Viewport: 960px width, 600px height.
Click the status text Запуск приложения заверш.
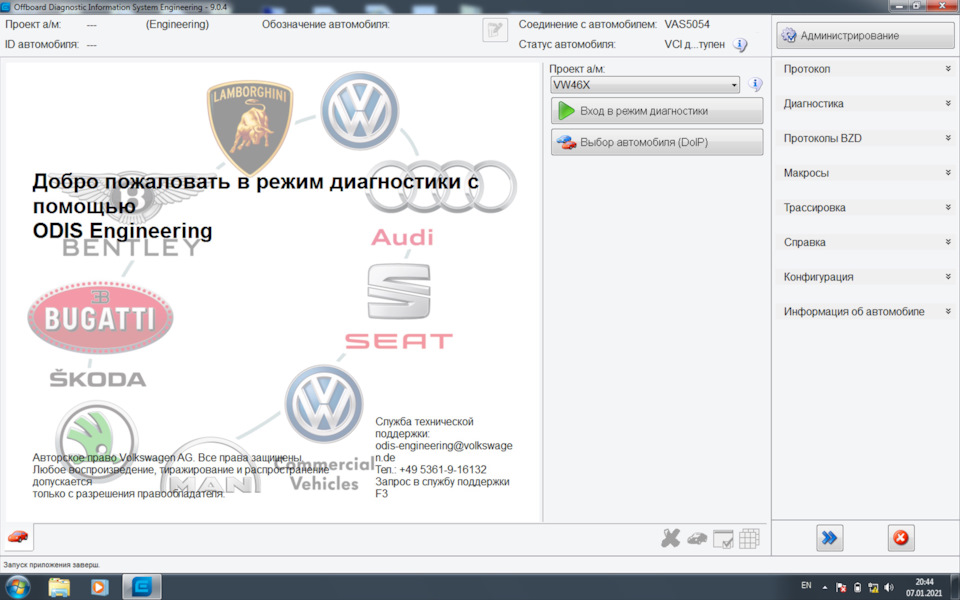[51, 564]
